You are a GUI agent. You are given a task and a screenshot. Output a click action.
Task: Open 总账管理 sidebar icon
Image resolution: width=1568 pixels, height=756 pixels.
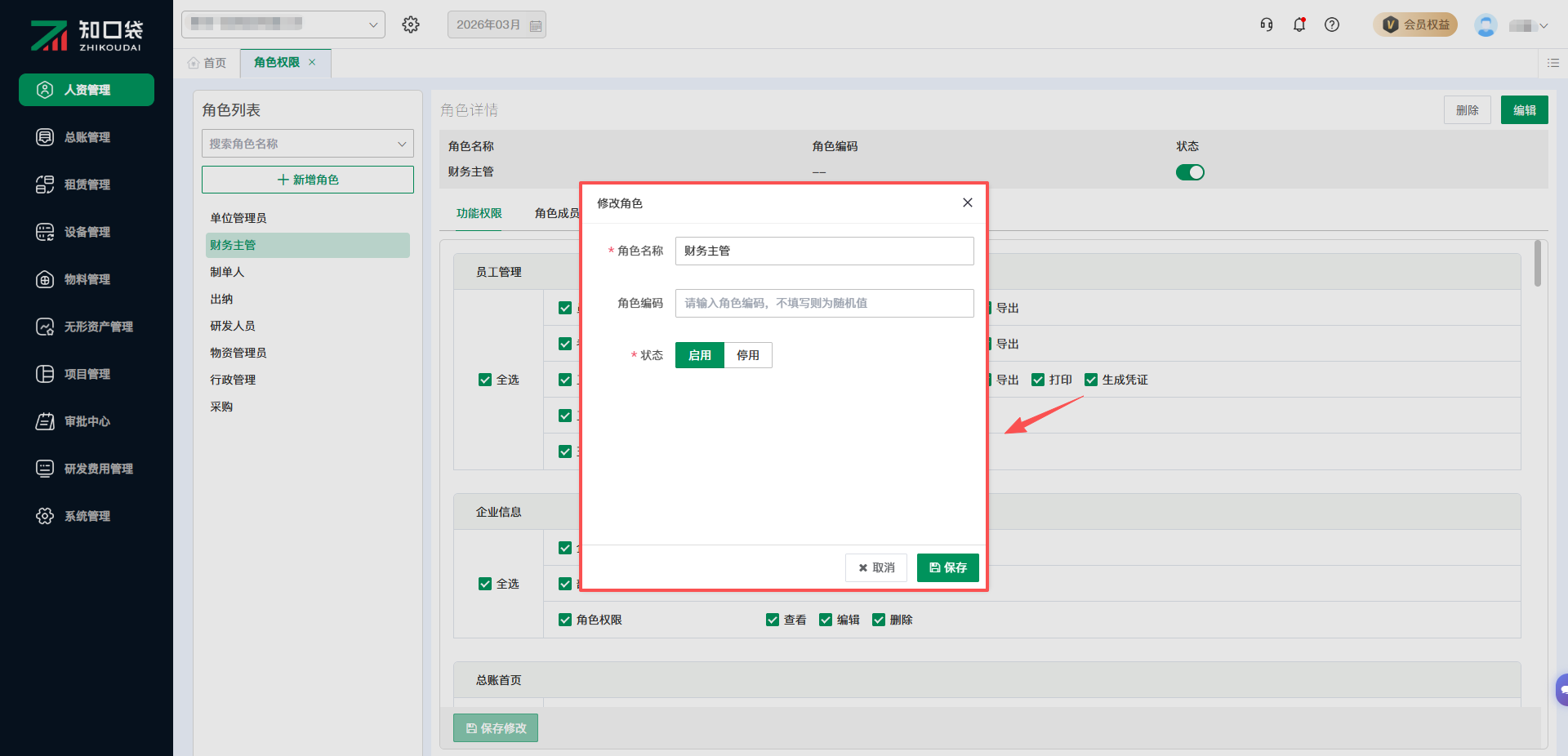tap(45, 137)
